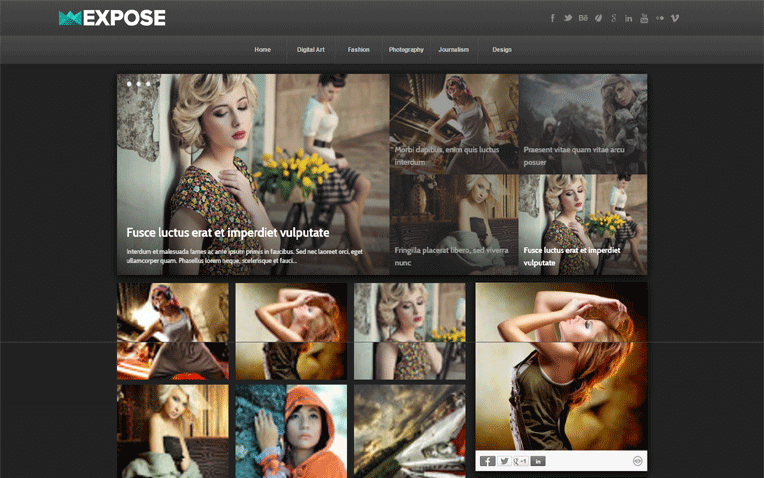Viewport: 764px width, 478px height.
Task: Click the eye view icon below the featured post
Action: (x=637, y=461)
